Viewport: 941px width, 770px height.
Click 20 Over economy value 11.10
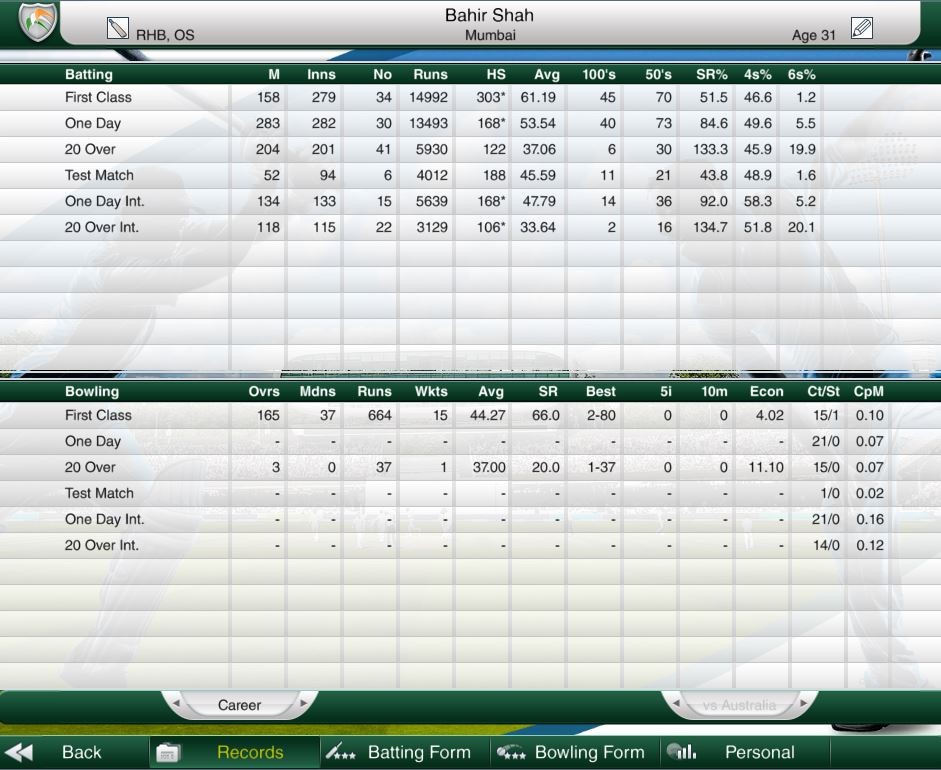click(766, 467)
